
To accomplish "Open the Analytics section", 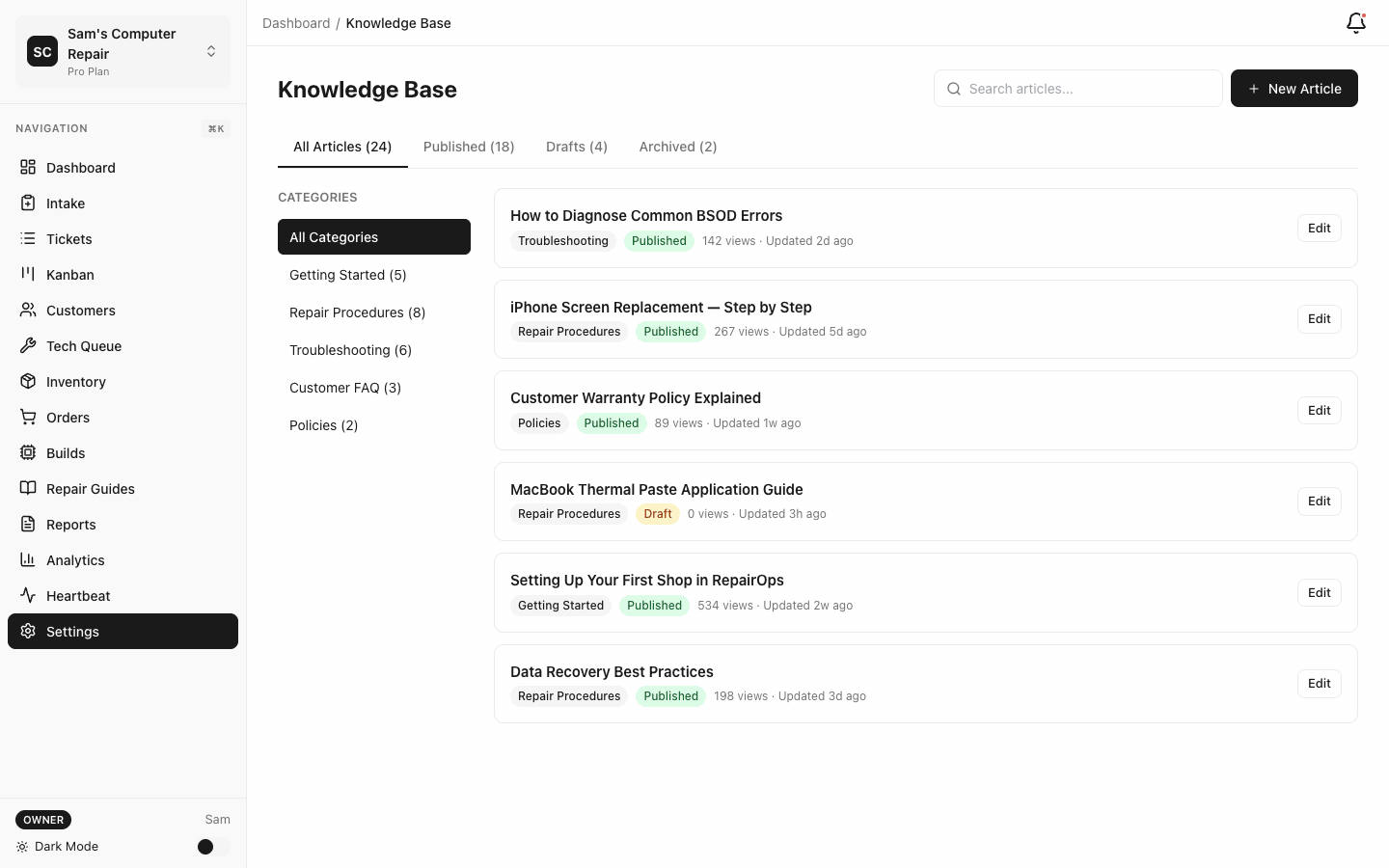I will pyautogui.click(x=75, y=560).
